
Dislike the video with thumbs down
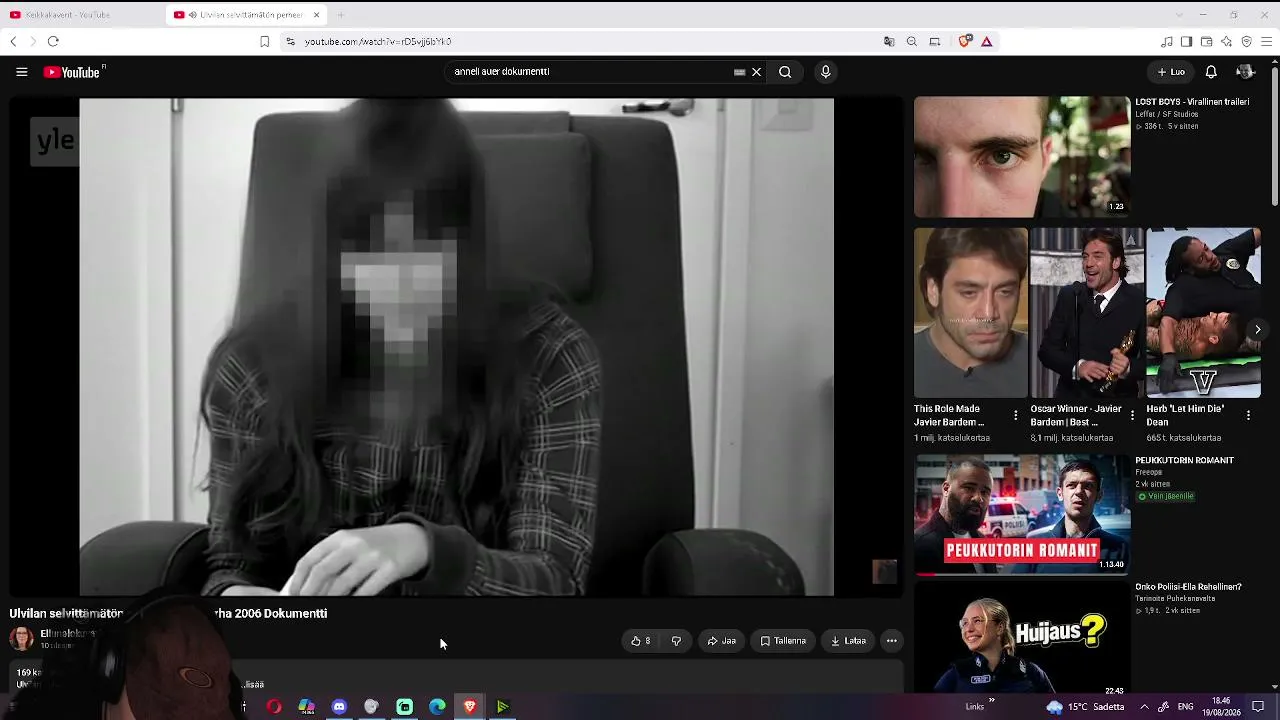pos(677,641)
